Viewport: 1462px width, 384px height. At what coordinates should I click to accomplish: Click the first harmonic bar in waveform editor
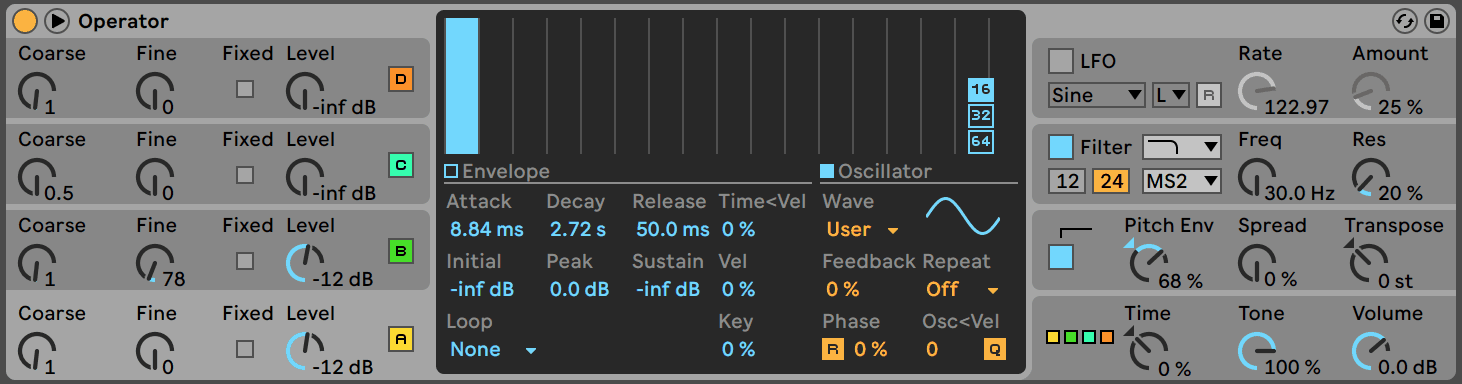click(462, 85)
